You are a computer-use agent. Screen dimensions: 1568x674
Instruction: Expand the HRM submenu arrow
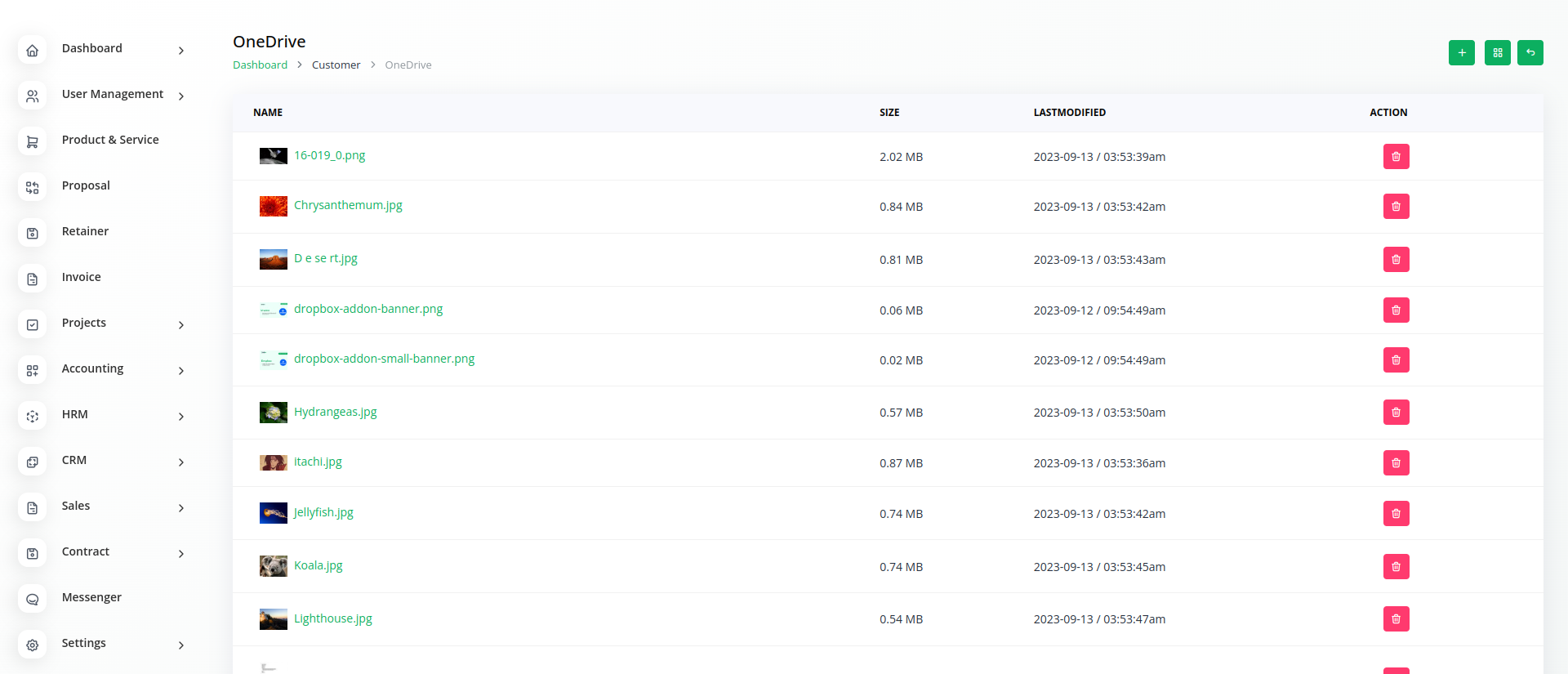pyautogui.click(x=181, y=417)
